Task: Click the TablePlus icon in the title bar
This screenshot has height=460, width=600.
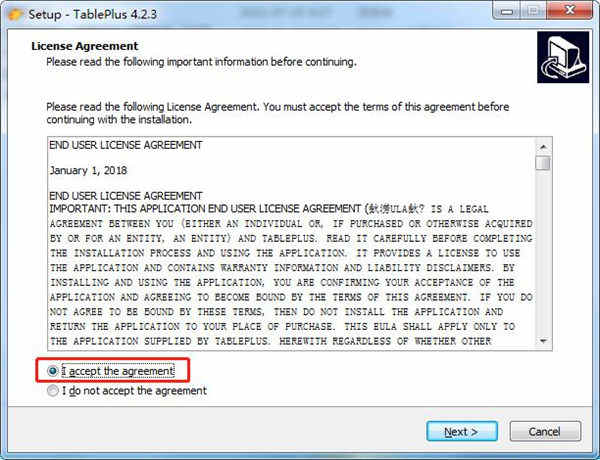Action: coord(16,15)
